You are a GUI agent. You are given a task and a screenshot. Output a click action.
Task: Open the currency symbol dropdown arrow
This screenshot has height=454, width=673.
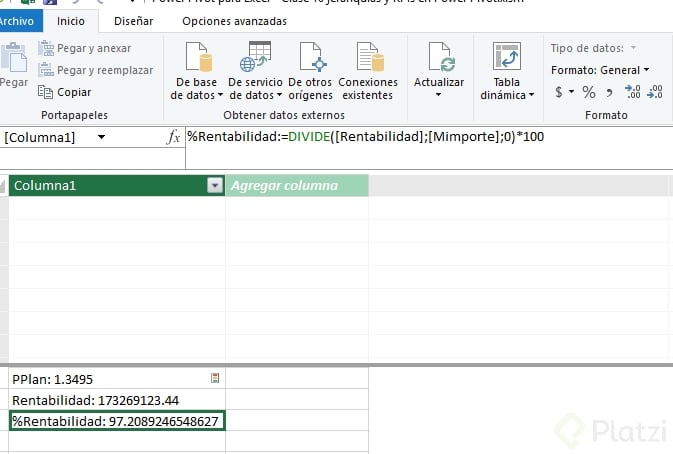tap(572, 92)
